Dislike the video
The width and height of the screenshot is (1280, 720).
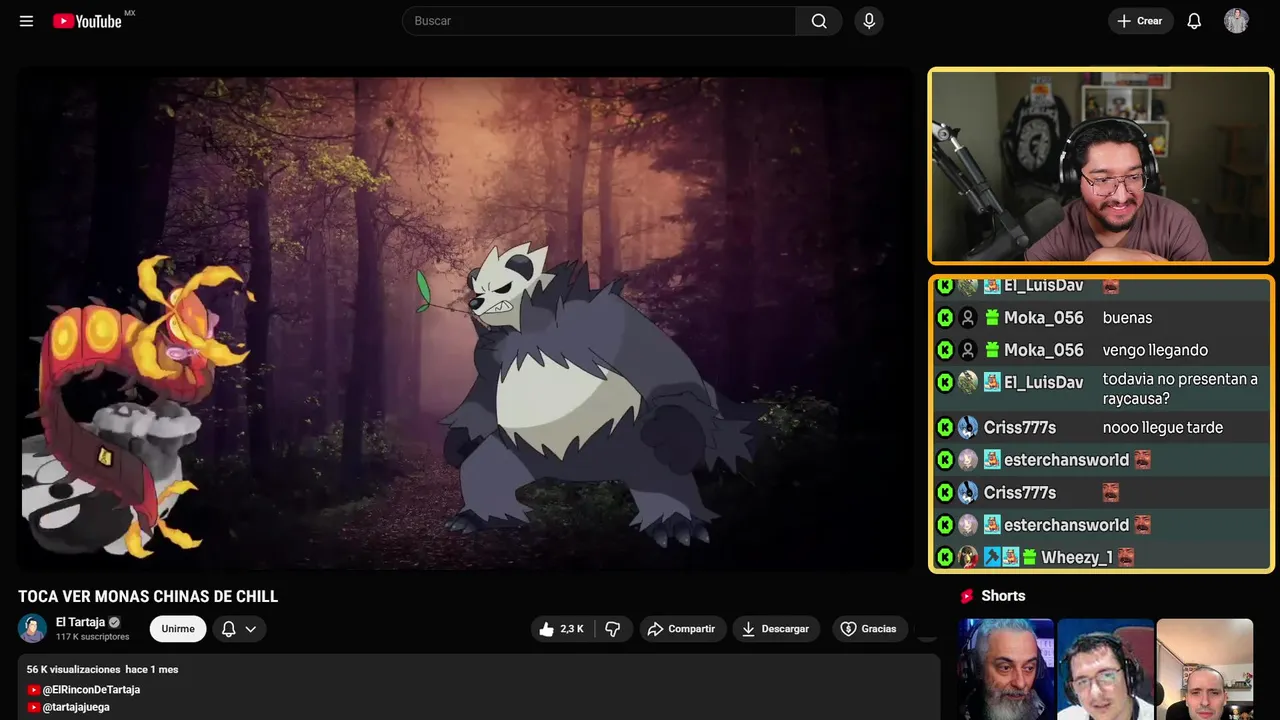tap(613, 629)
